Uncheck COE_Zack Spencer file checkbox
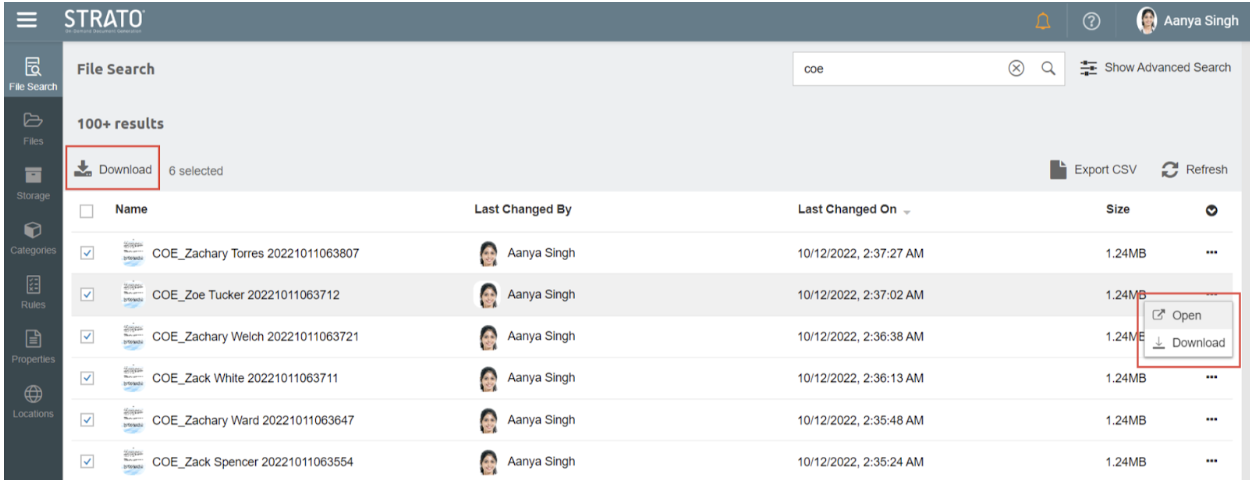 (x=87, y=461)
